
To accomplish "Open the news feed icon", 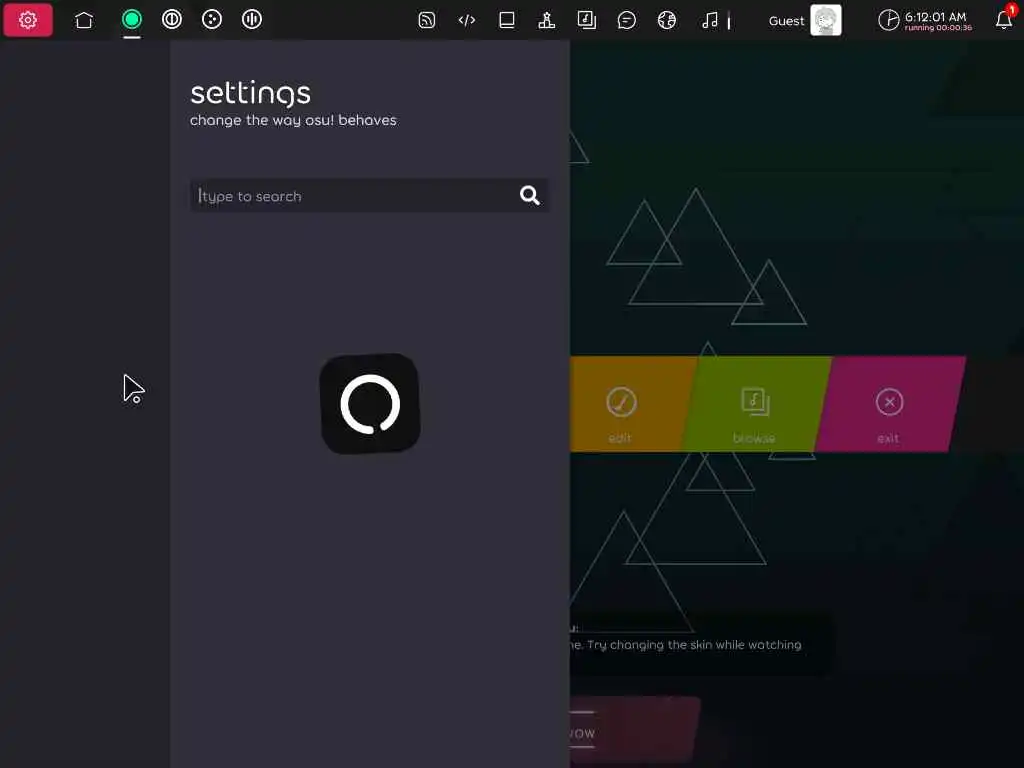I will 426,20.
